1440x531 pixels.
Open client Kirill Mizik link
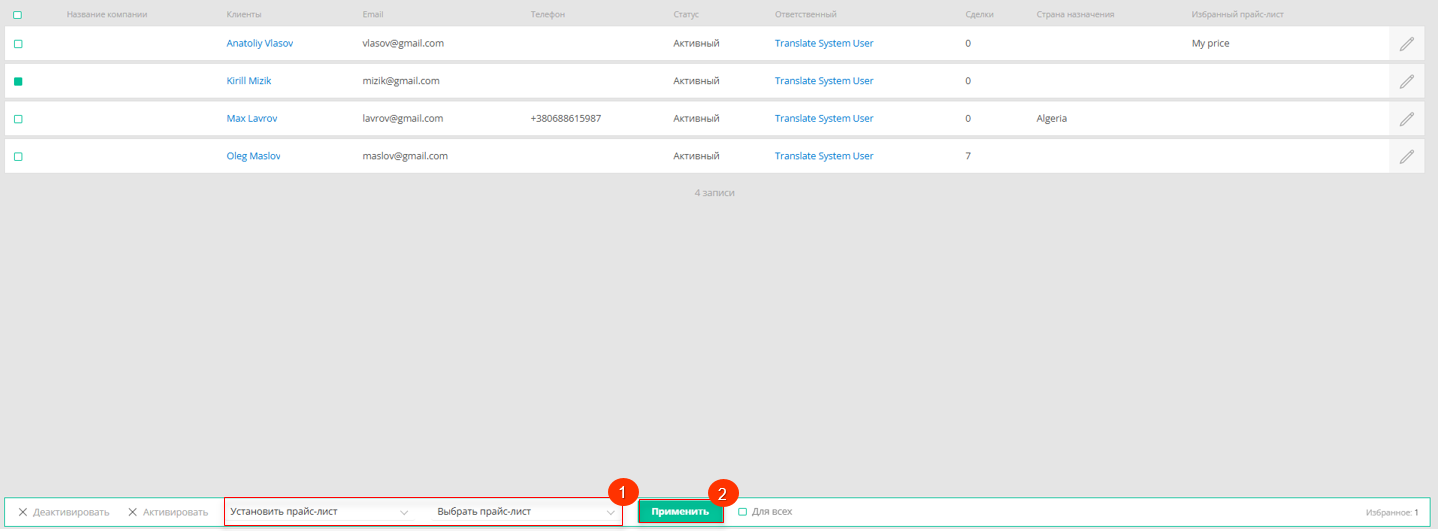tap(249, 81)
